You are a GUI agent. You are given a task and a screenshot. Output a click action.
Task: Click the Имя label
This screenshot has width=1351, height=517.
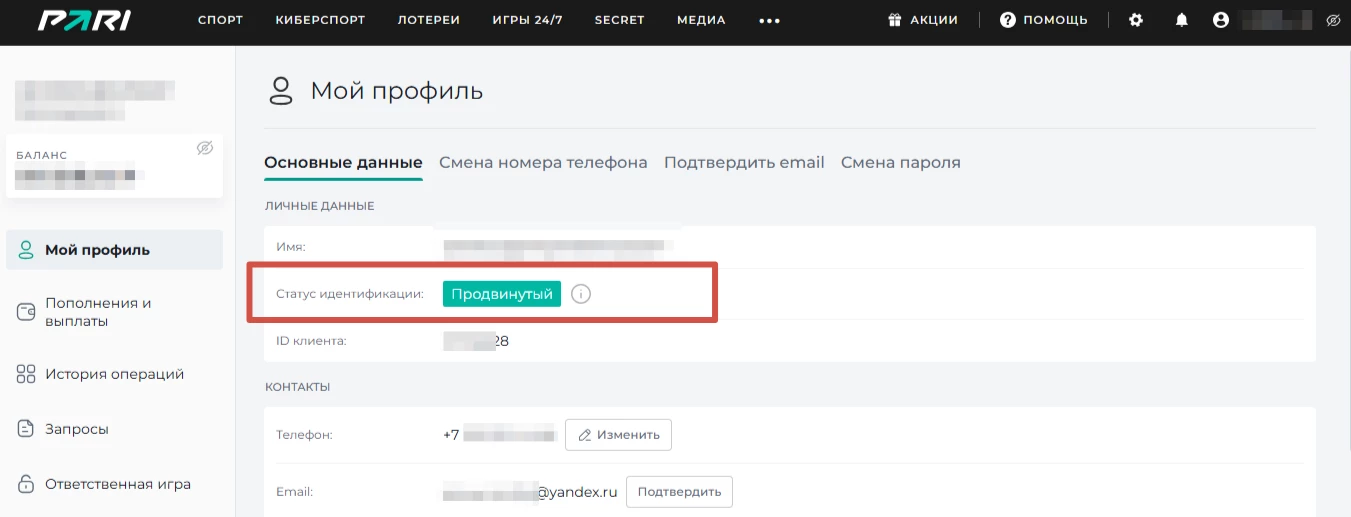[x=291, y=246]
